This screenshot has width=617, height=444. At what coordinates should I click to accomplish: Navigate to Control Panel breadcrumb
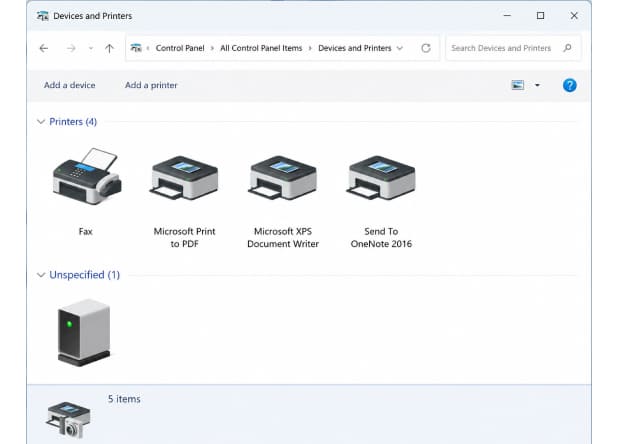click(180, 48)
